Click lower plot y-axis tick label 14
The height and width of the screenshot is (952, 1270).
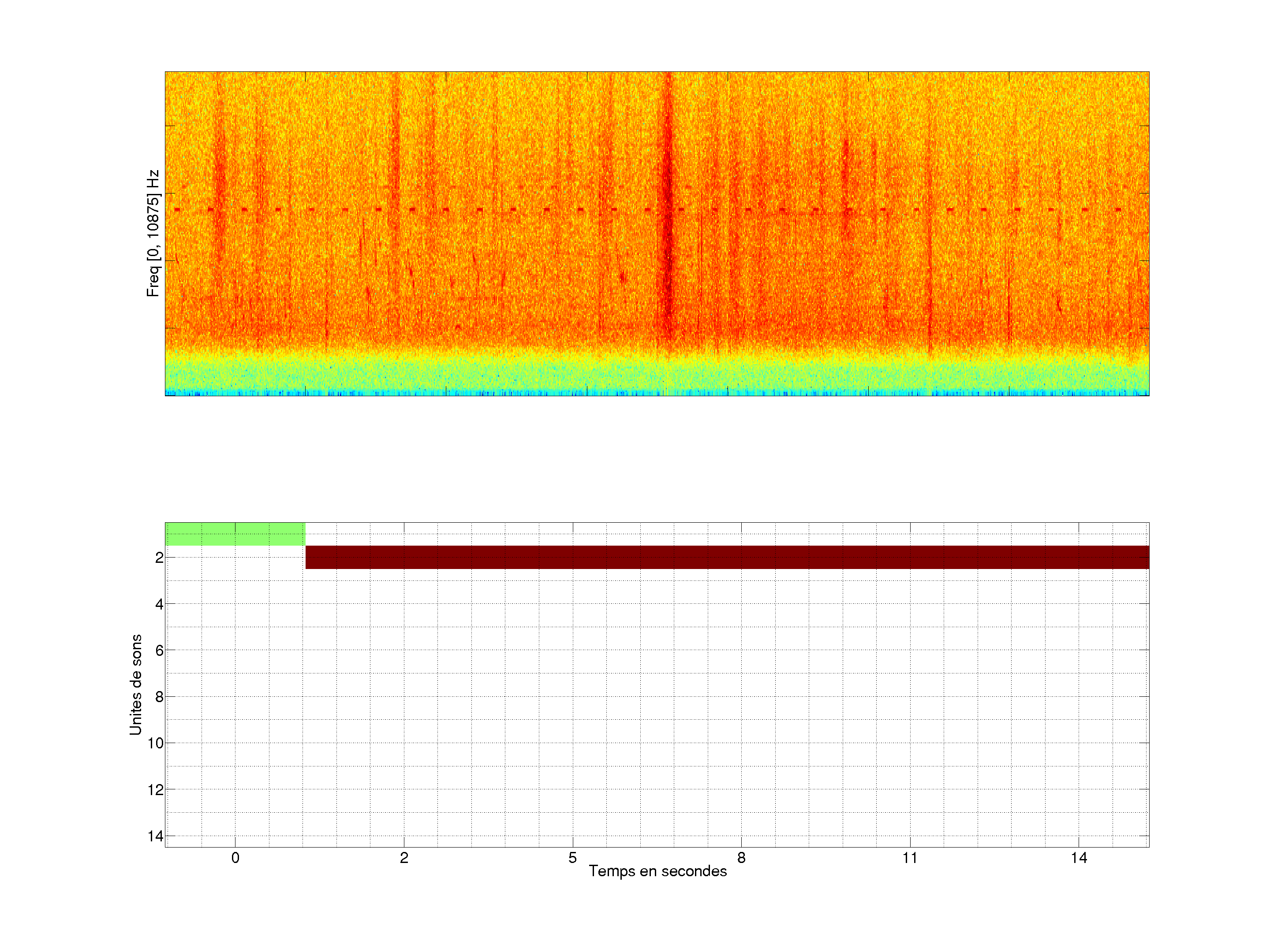[156, 836]
